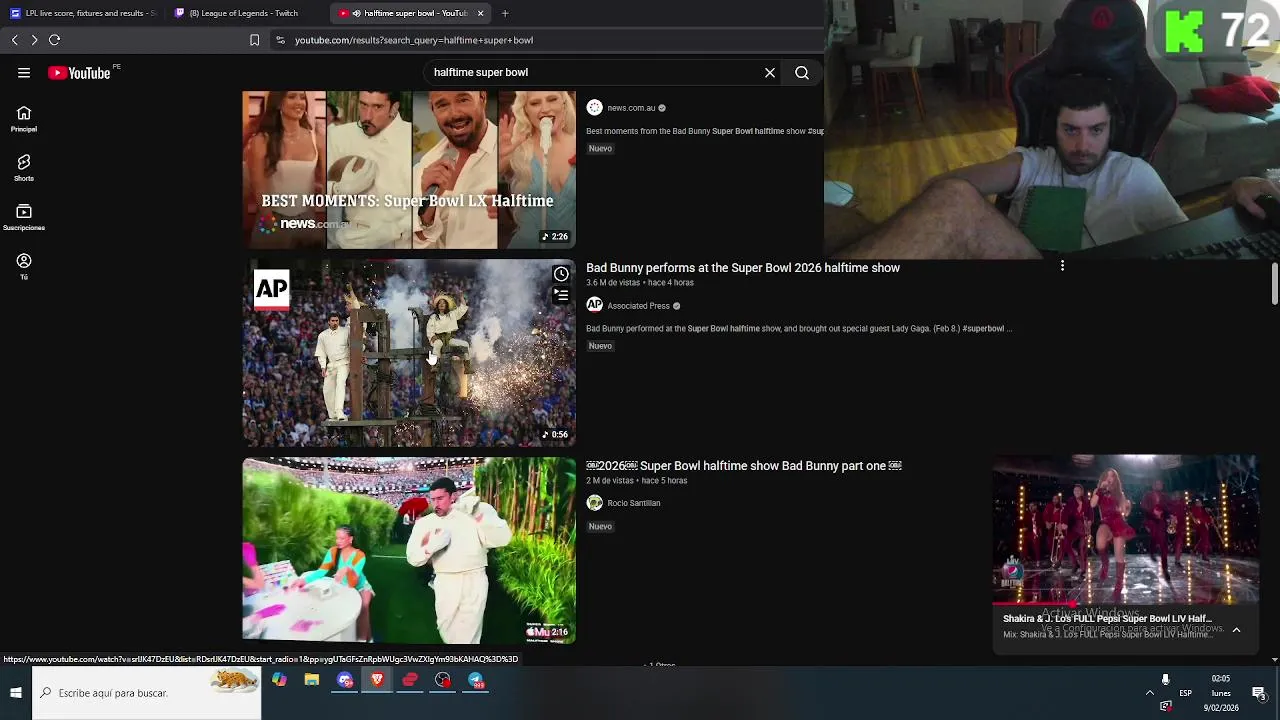Screen dimensions: 1280x720
Task: Seek the miniplayer red progress bar
Action: click(1125, 604)
